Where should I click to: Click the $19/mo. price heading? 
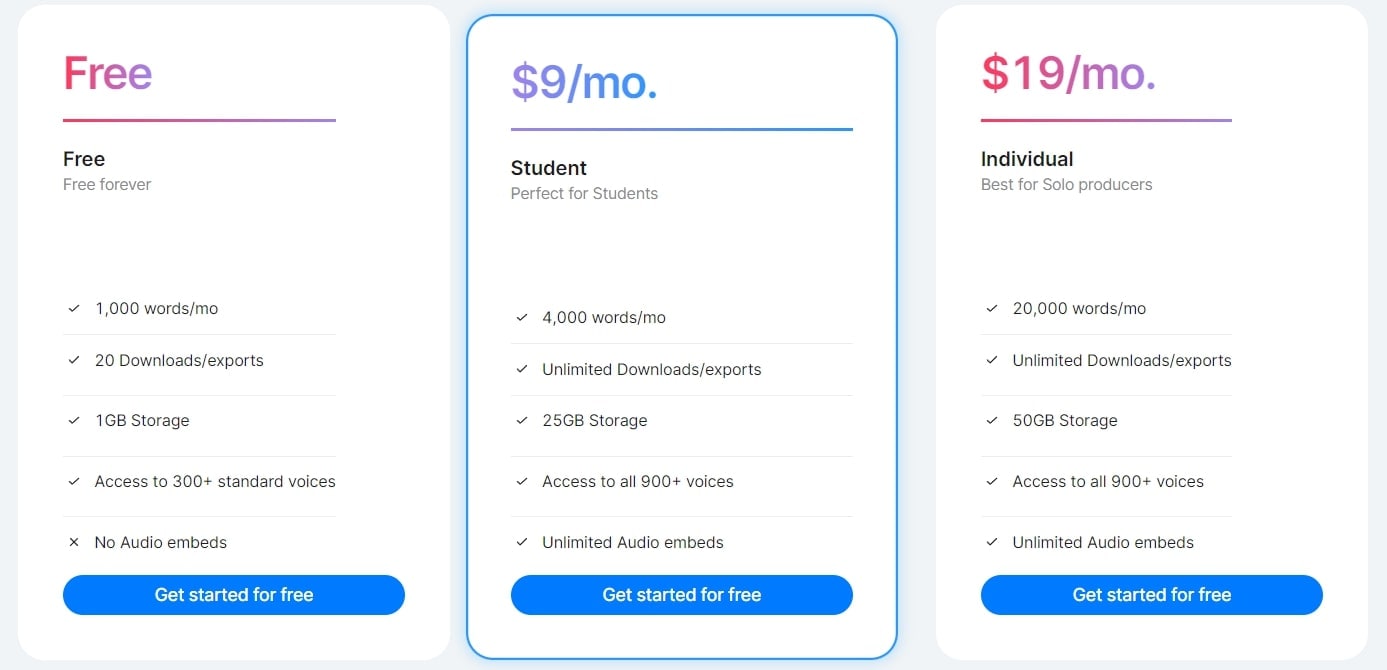click(x=1068, y=74)
